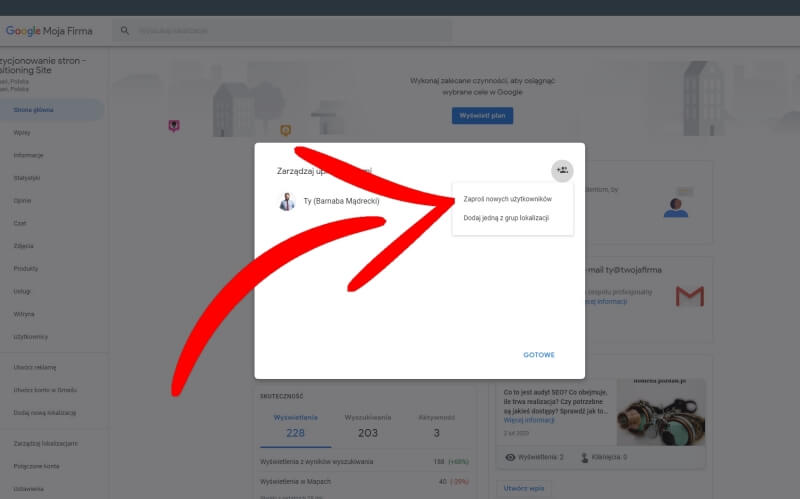Open 'Opinie' in the sidebar

point(22,201)
